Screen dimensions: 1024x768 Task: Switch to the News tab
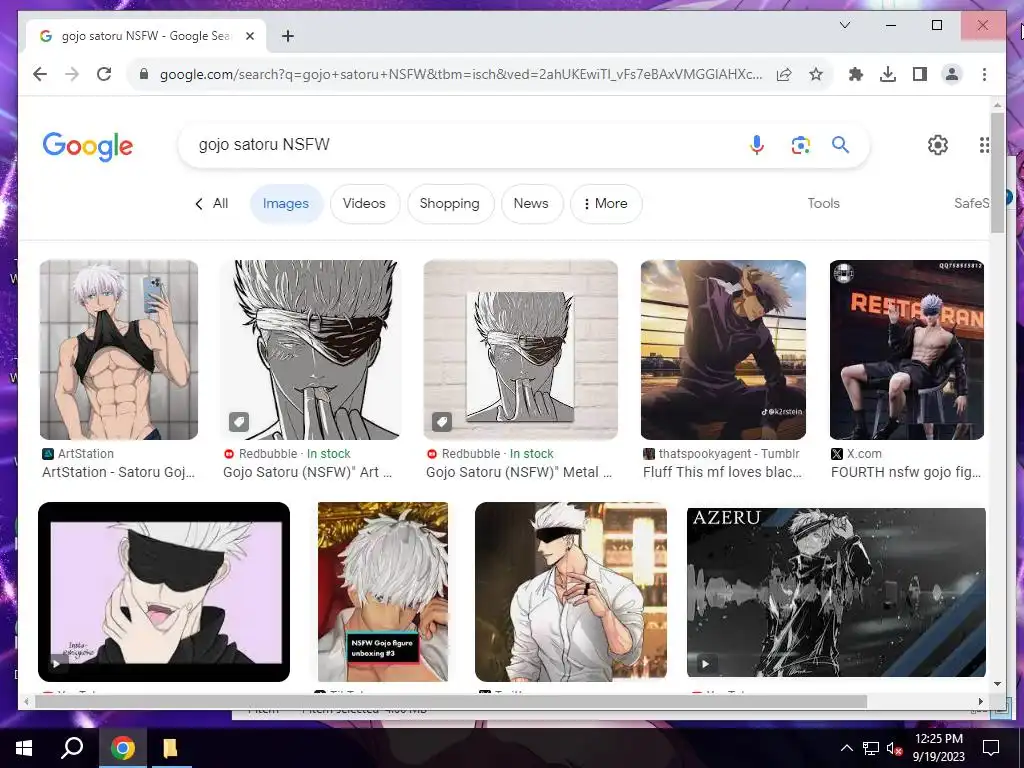click(530, 204)
